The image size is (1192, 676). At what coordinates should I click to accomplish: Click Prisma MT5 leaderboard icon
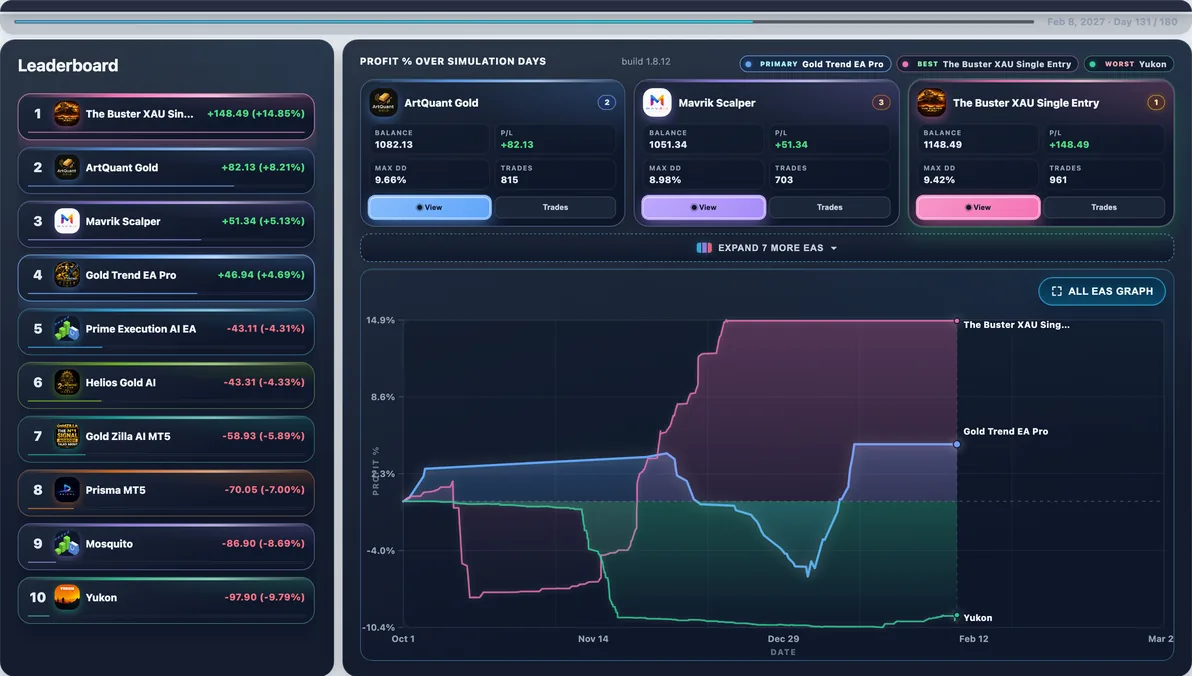(67, 490)
